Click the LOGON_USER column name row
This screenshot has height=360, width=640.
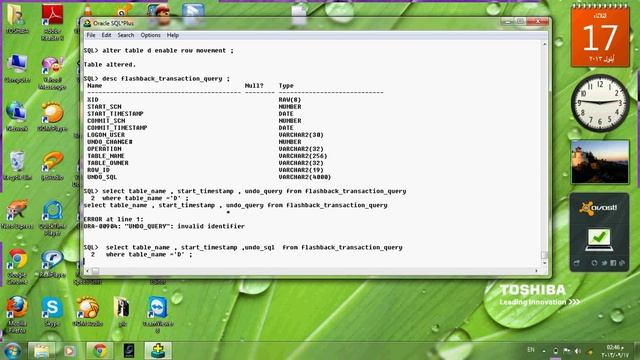(106, 135)
